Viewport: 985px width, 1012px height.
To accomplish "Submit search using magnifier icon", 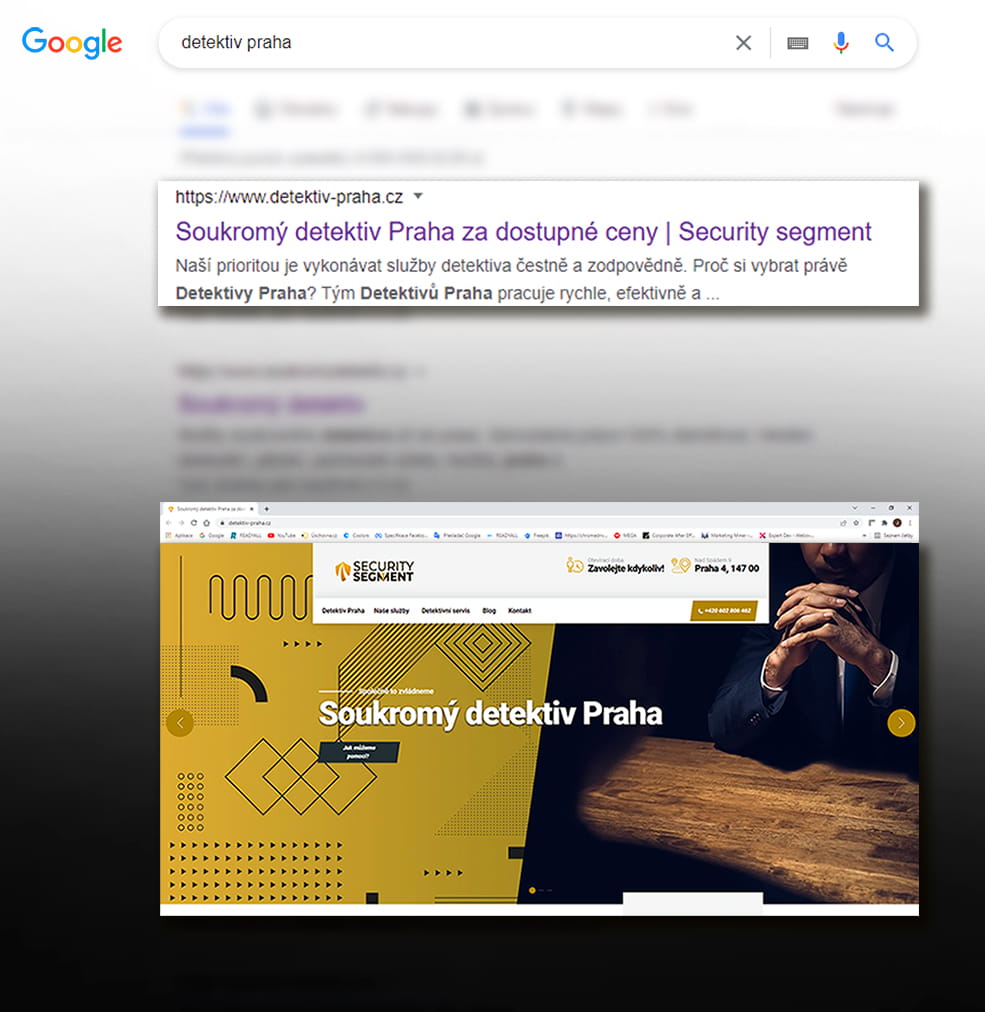I will click(884, 43).
